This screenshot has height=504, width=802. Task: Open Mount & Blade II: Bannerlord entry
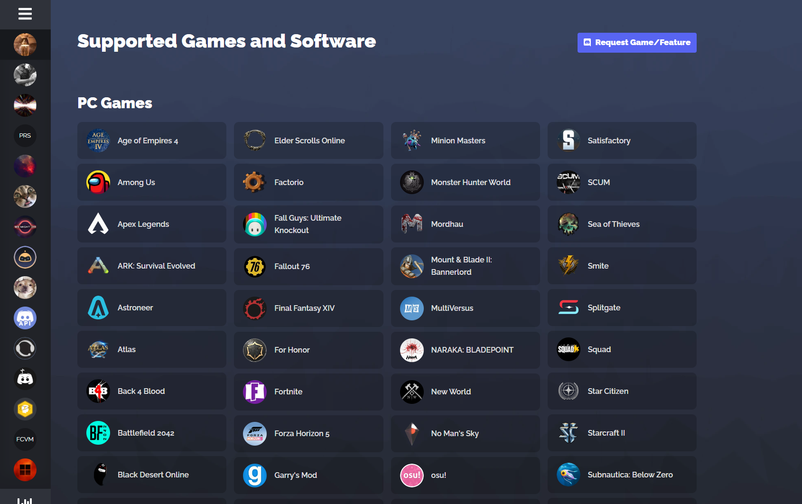465,266
